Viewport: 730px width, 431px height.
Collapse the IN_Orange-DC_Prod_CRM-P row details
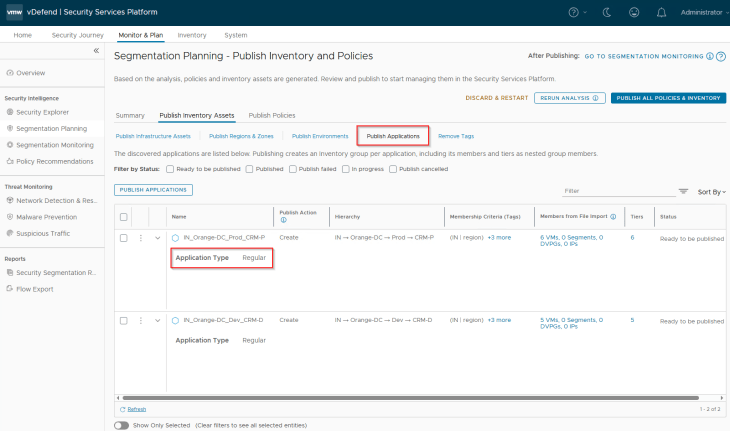(158, 237)
